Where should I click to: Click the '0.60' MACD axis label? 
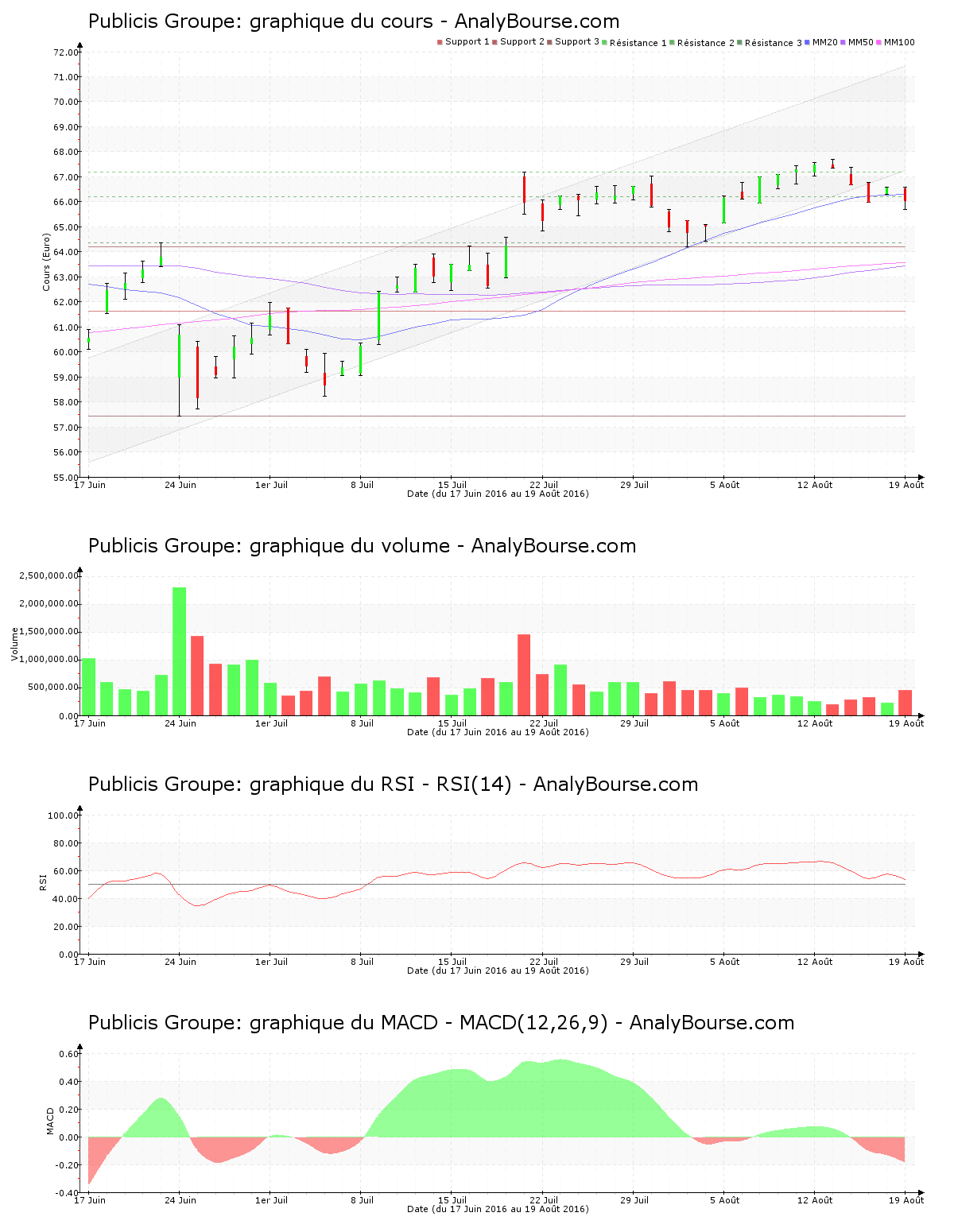point(68,1054)
